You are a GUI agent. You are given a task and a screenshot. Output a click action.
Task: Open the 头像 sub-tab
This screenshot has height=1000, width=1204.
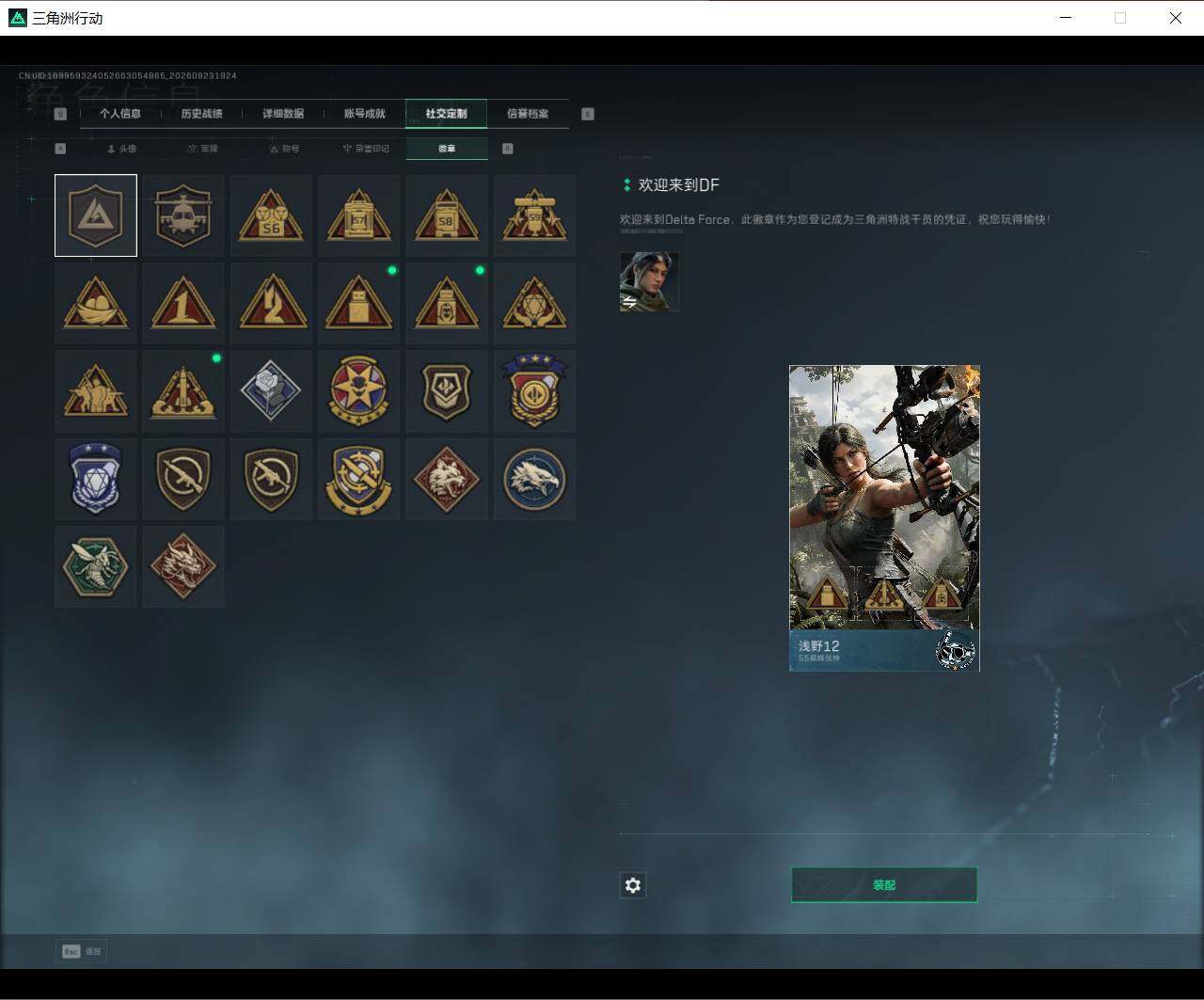click(x=121, y=149)
